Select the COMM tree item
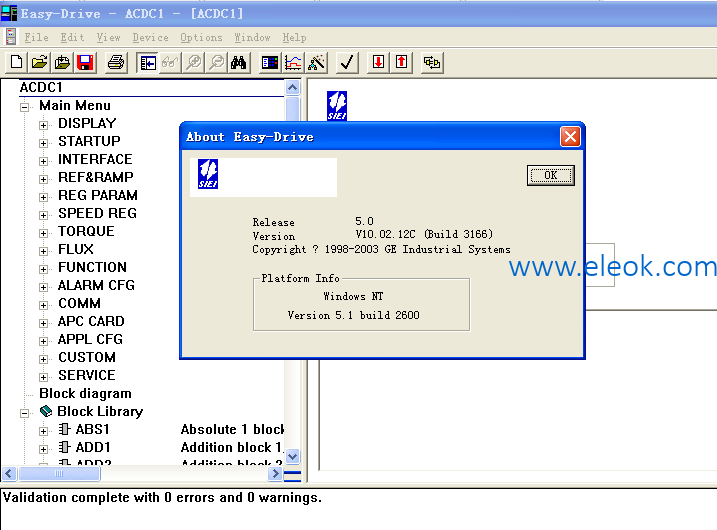Viewport: 717px width, 530px height. pos(79,303)
